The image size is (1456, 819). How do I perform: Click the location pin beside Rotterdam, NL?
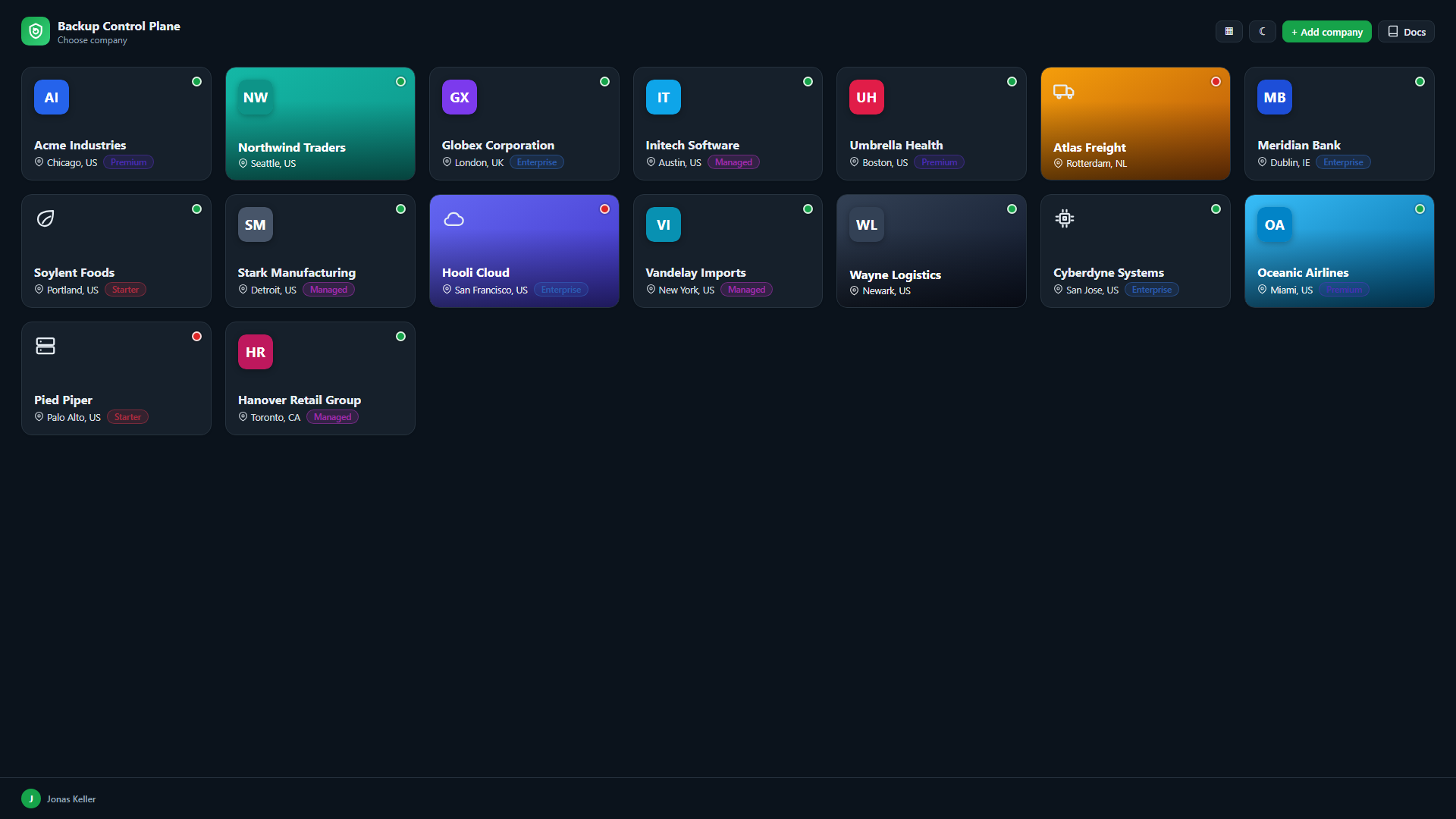tap(1058, 163)
